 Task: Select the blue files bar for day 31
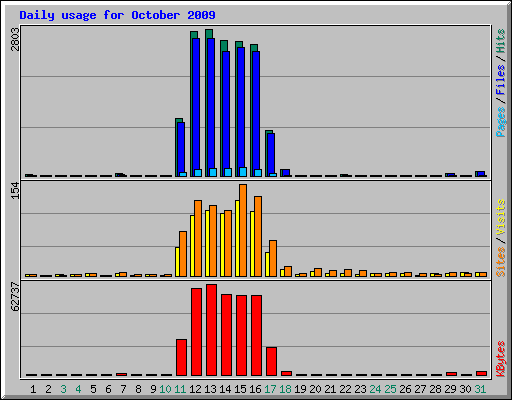(481, 174)
